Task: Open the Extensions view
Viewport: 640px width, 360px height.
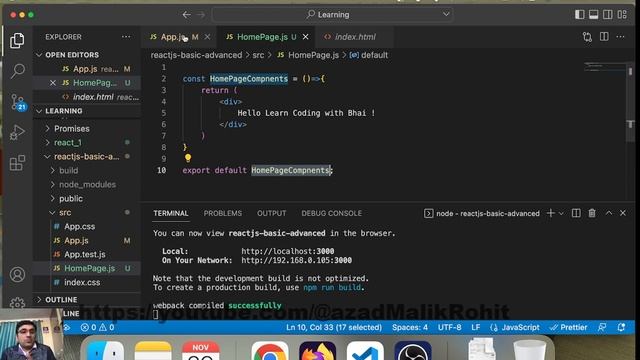Action: point(17,163)
